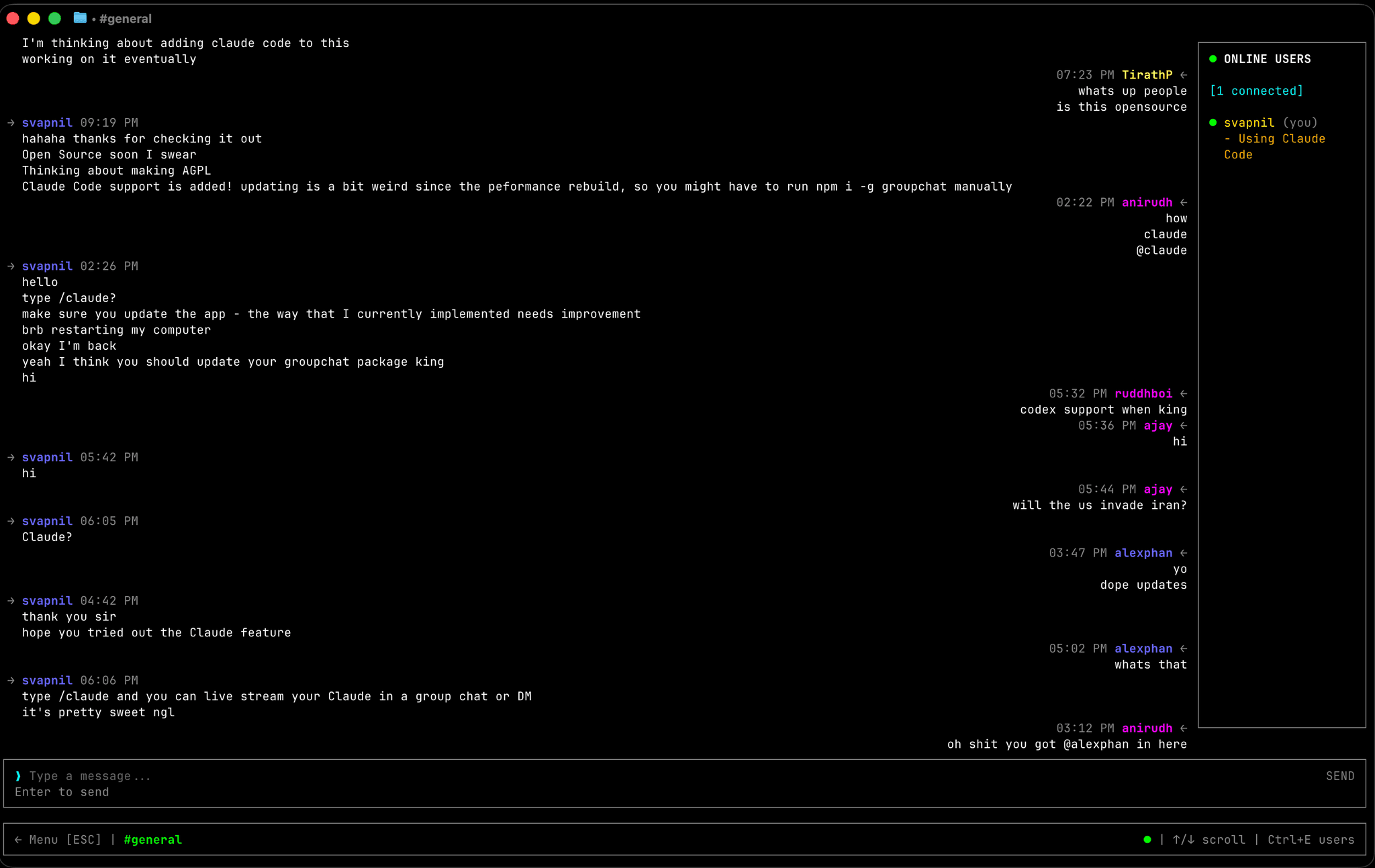Click the [1 connected] link
The width and height of the screenshot is (1375, 868).
[1257, 91]
